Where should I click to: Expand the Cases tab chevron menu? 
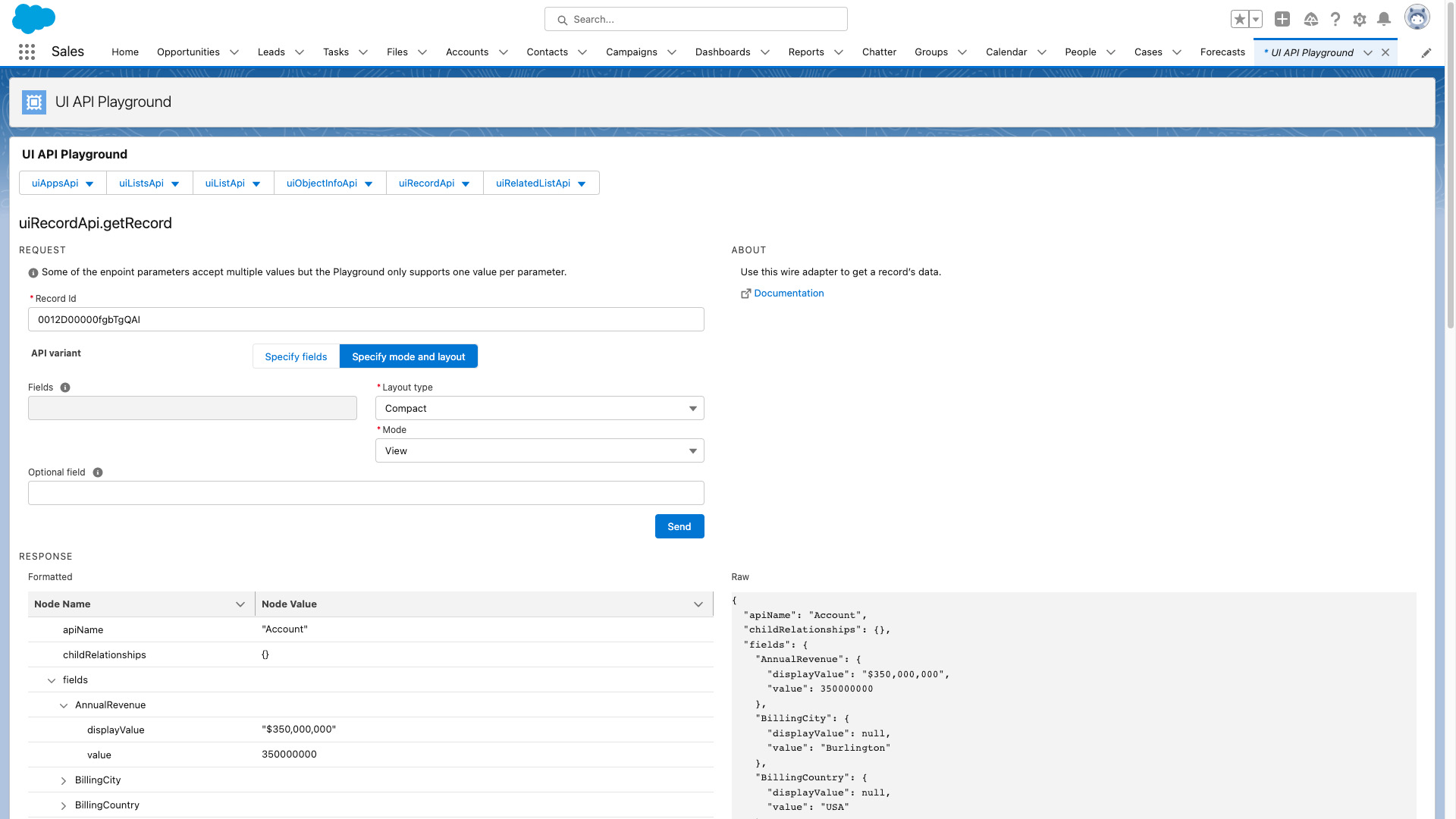coord(1177,52)
